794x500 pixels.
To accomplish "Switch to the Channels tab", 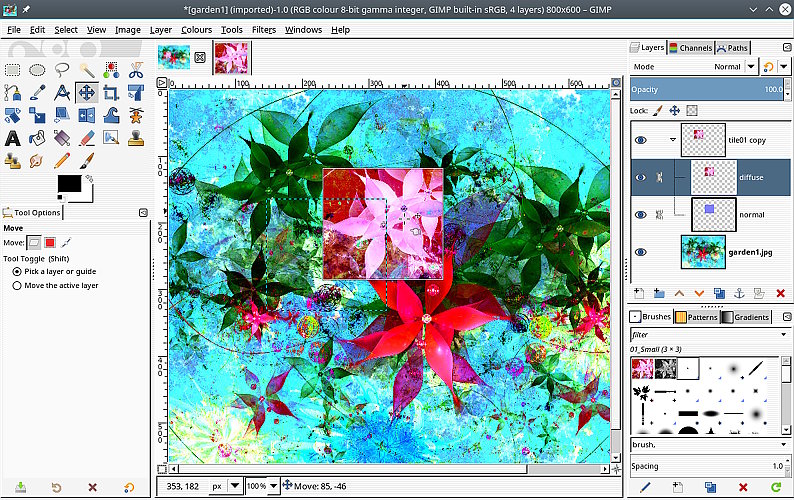I will [x=691, y=48].
